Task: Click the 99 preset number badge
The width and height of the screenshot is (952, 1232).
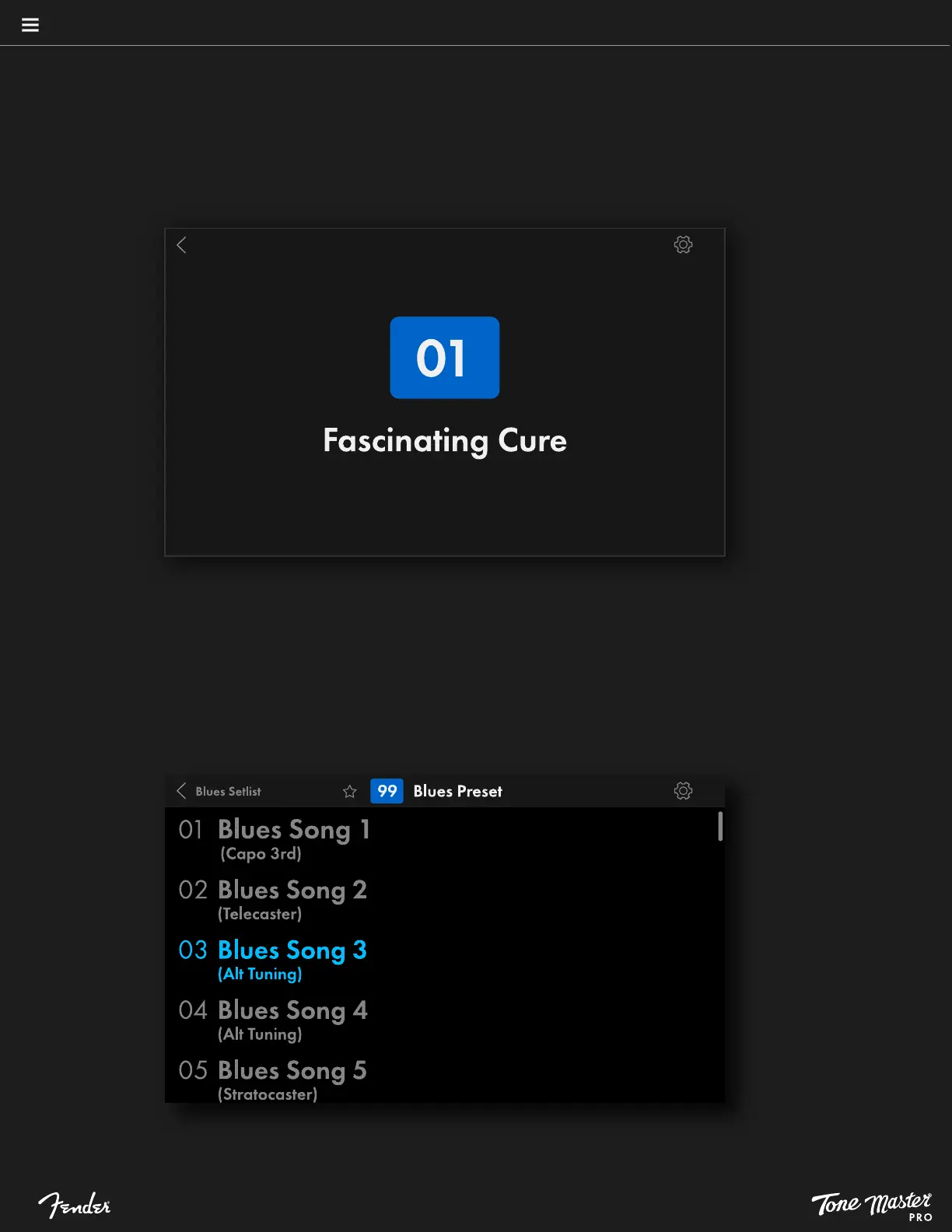Action: pyautogui.click(x=387, y=791)
